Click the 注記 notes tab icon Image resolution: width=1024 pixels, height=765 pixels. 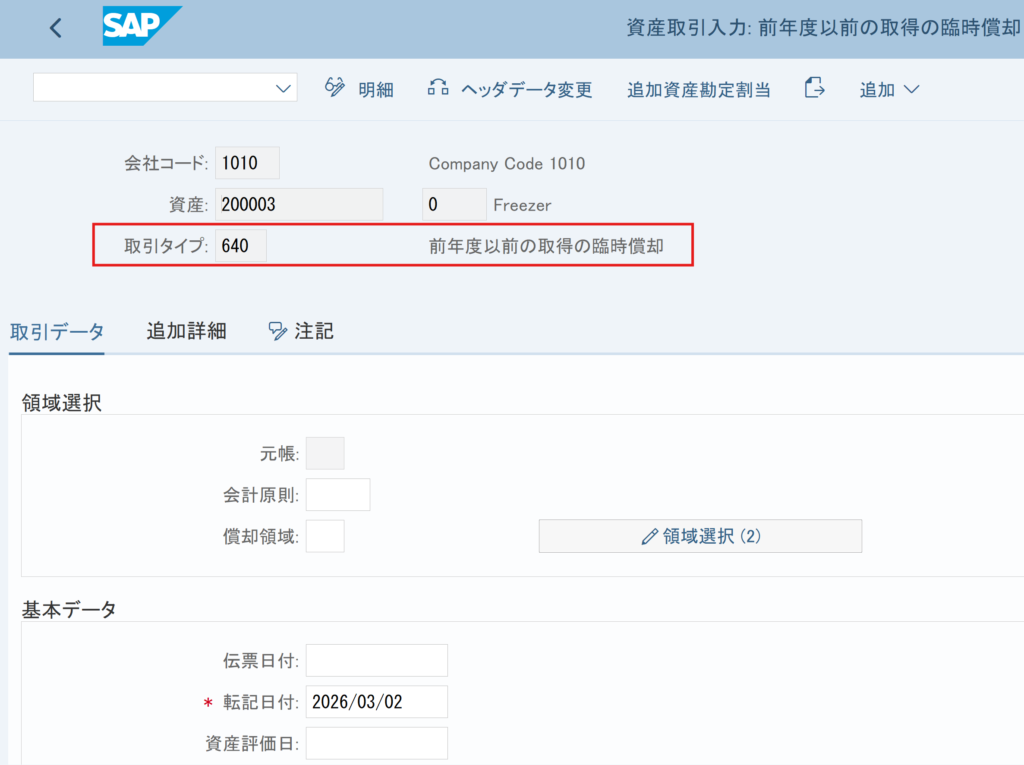[278, 331]
